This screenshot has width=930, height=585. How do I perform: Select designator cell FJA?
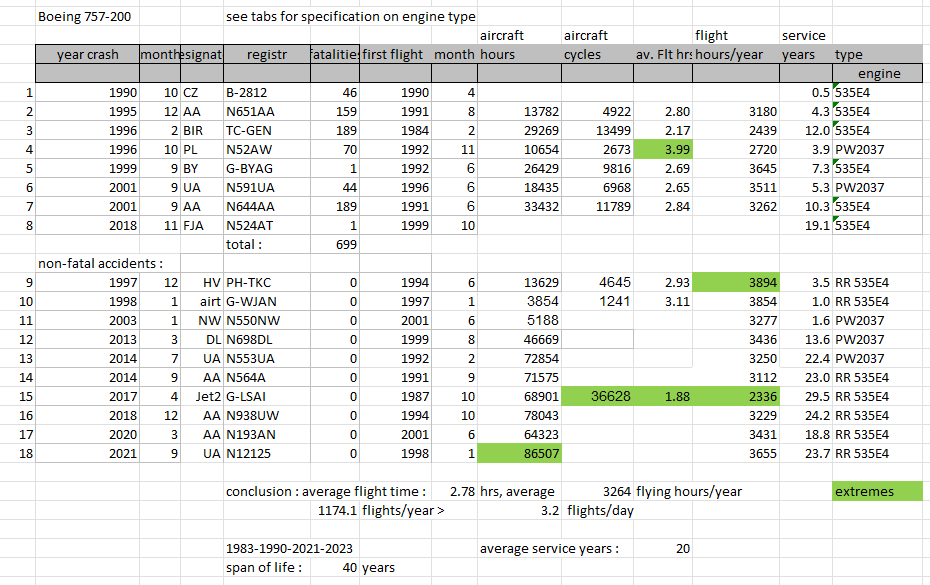pyautogui.click(x=202, y=225)
